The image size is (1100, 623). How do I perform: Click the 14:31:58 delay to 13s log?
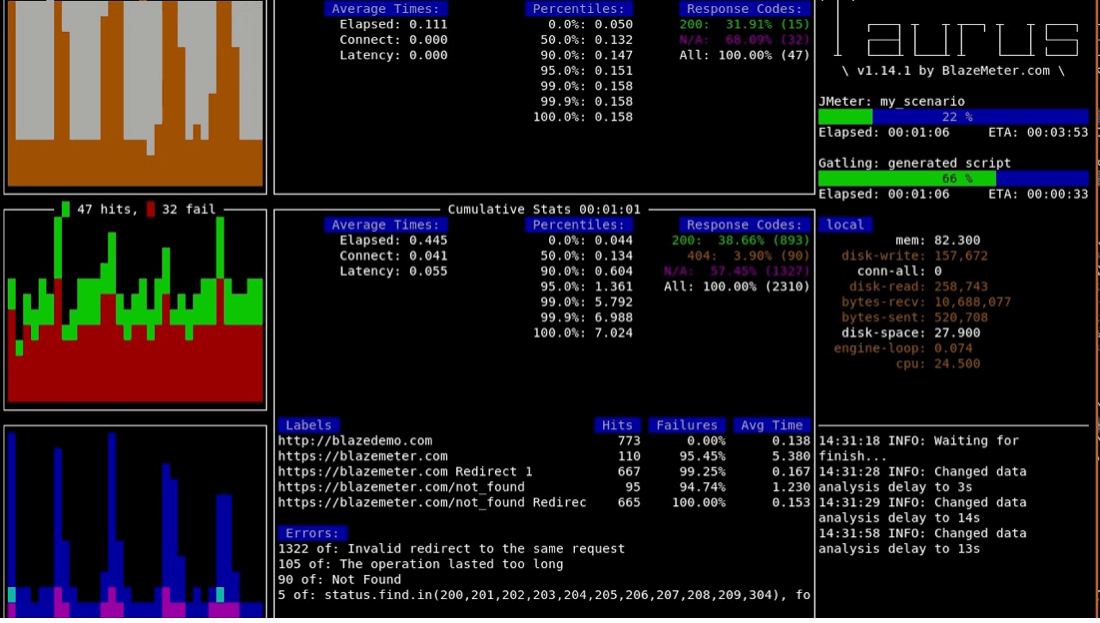pyautogui.click(x=923, y=541)
